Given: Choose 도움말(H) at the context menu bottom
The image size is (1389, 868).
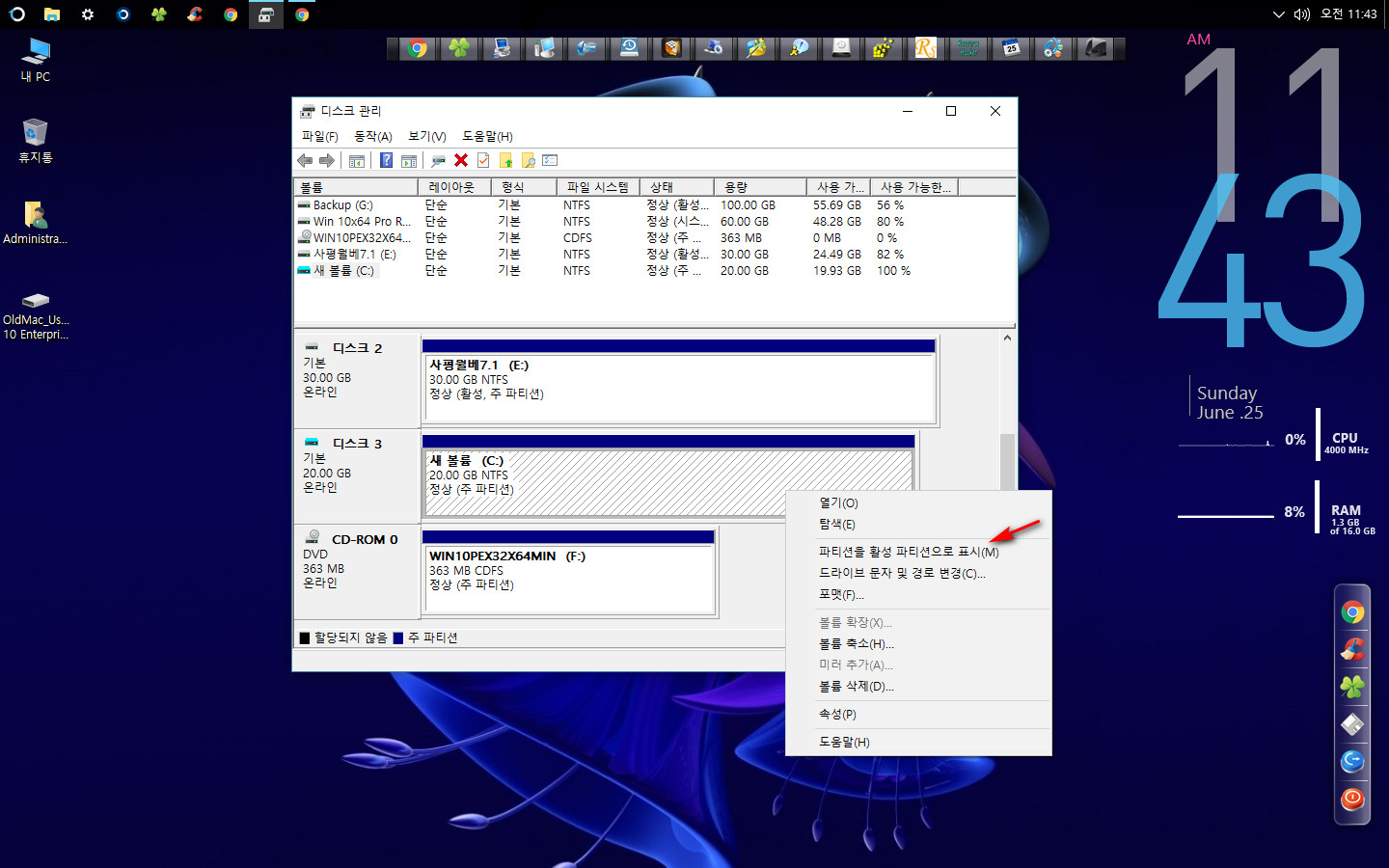Looking at the screenshot, I should pyautogui.click(x=918, y=742).
